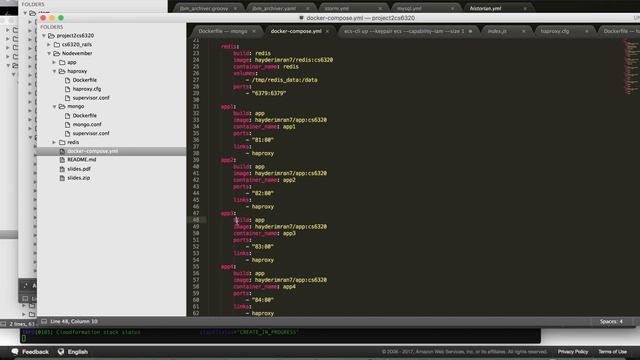Click the file icon beside slides.zip

tap(62, 178)
